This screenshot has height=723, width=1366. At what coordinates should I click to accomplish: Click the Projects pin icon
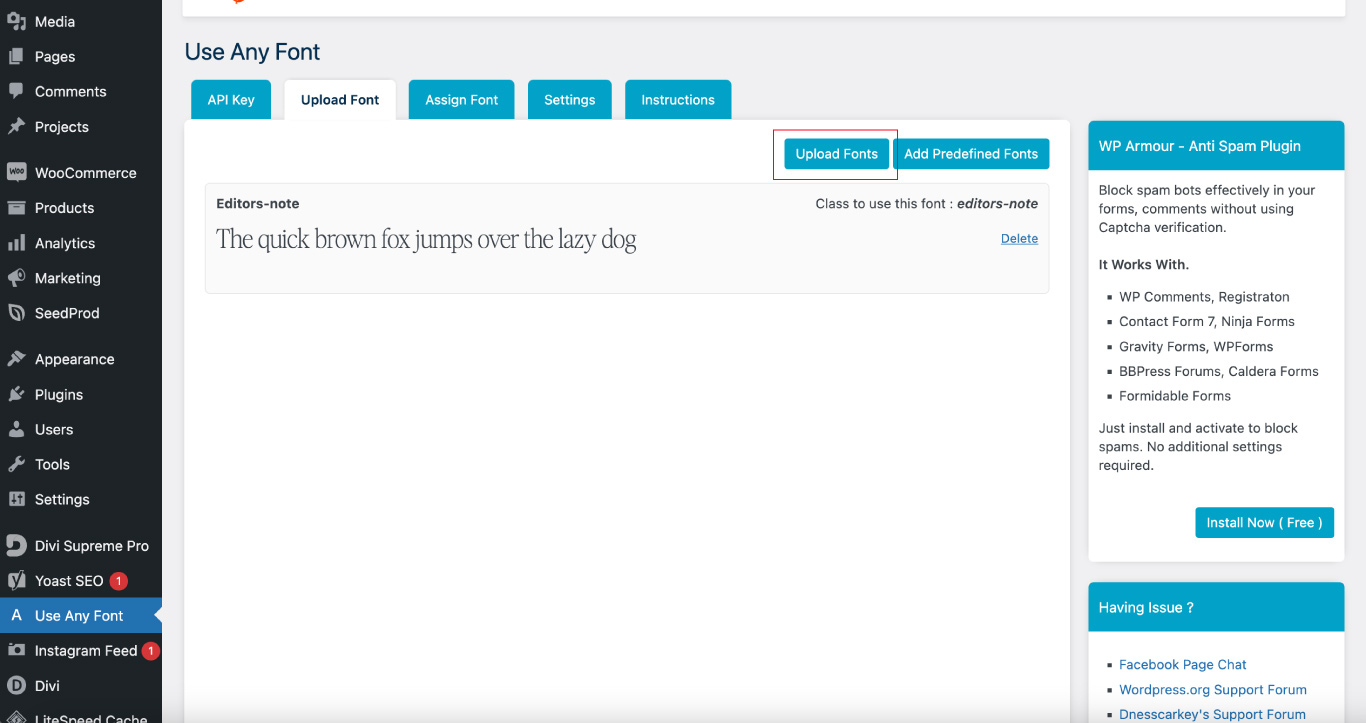point(16,126)
